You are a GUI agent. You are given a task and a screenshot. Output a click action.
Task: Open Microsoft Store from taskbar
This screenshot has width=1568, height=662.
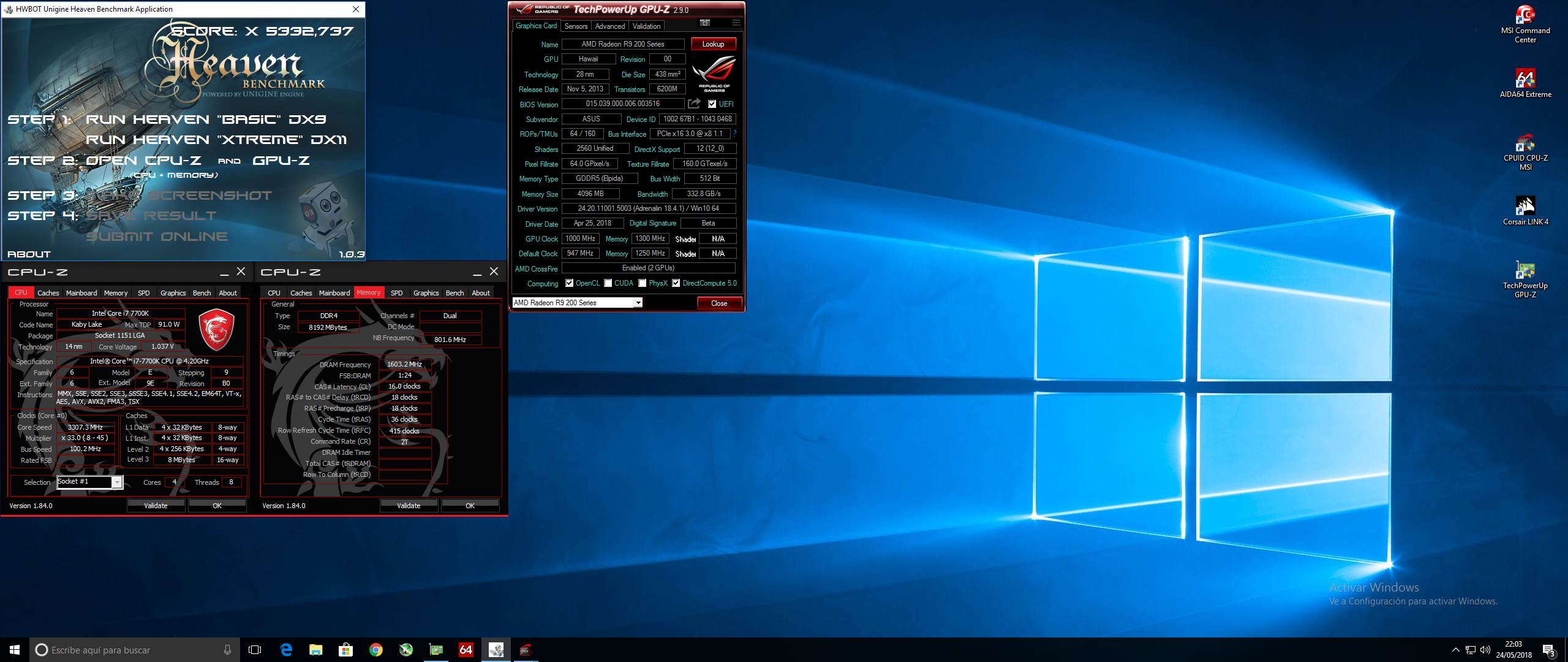tap(345, 650)
